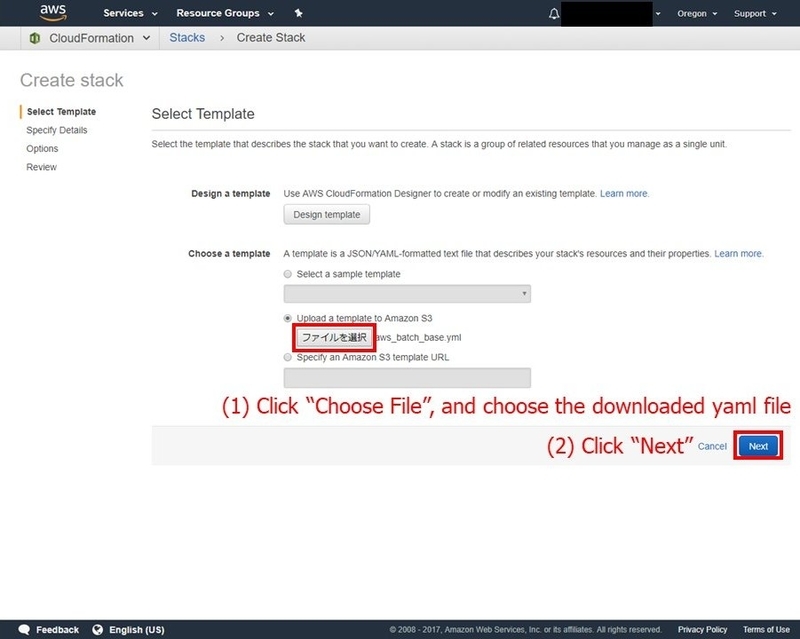
Task: Go to the Stacks breadcrumb link
Action: (x=187, y=38)
